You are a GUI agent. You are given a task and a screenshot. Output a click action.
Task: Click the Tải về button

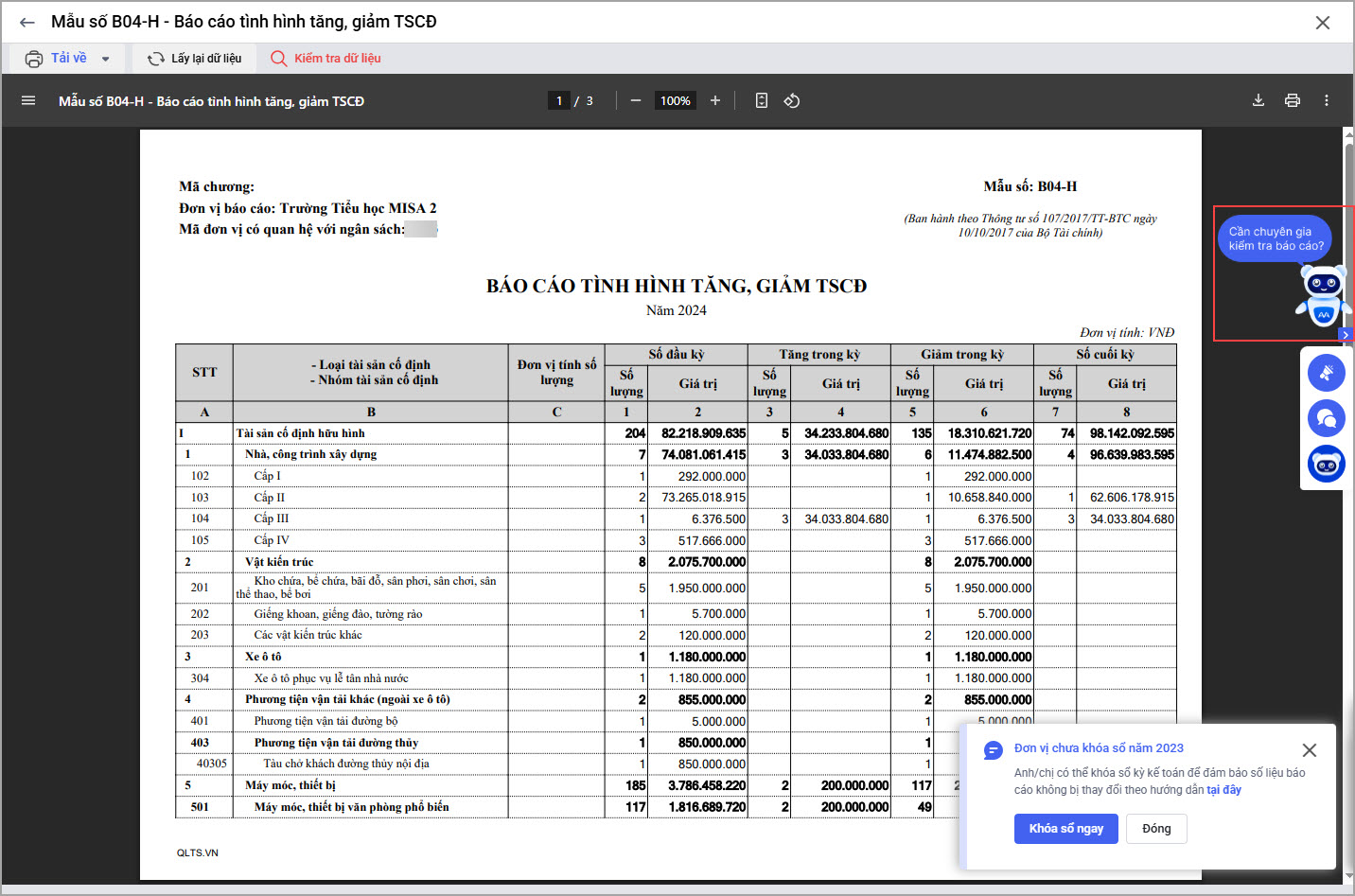tap(57, 59)
